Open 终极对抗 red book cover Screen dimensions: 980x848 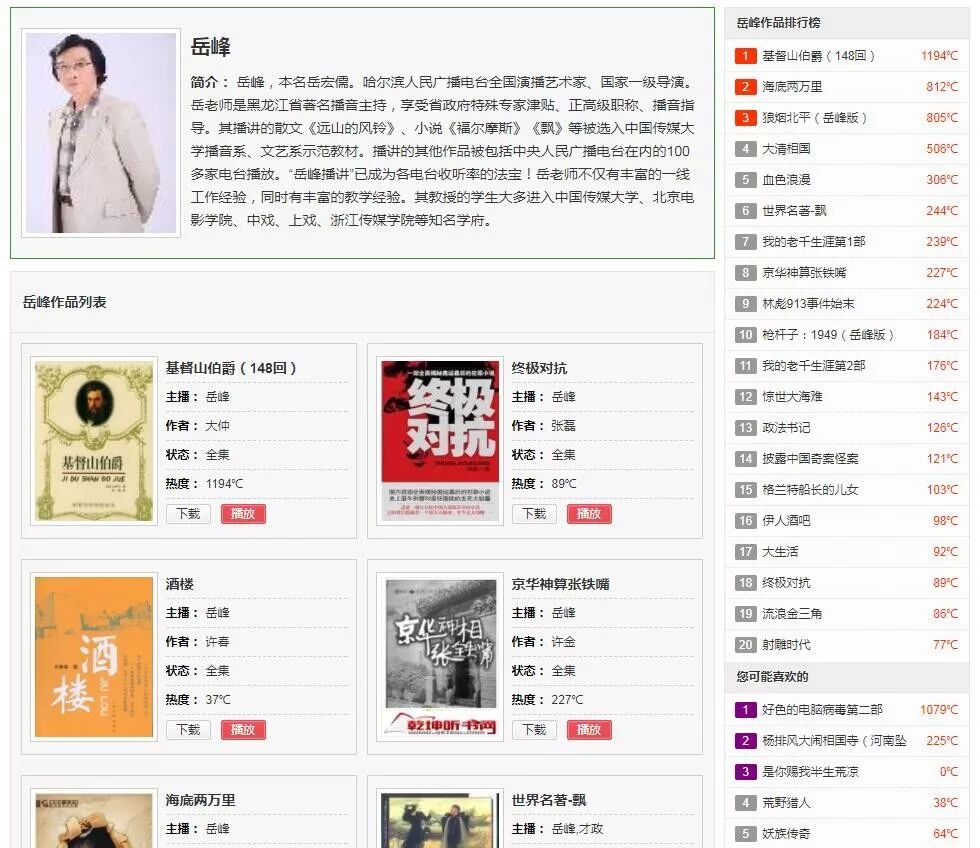[x=440, y=441]
